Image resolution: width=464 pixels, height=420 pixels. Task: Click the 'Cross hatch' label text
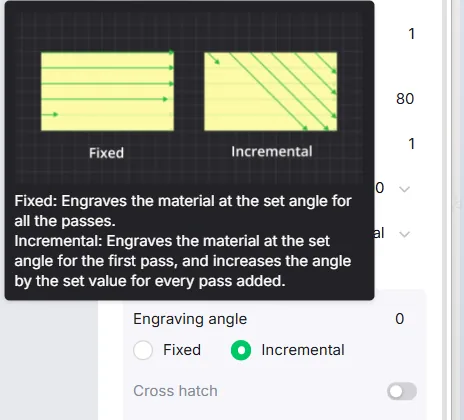175,391
